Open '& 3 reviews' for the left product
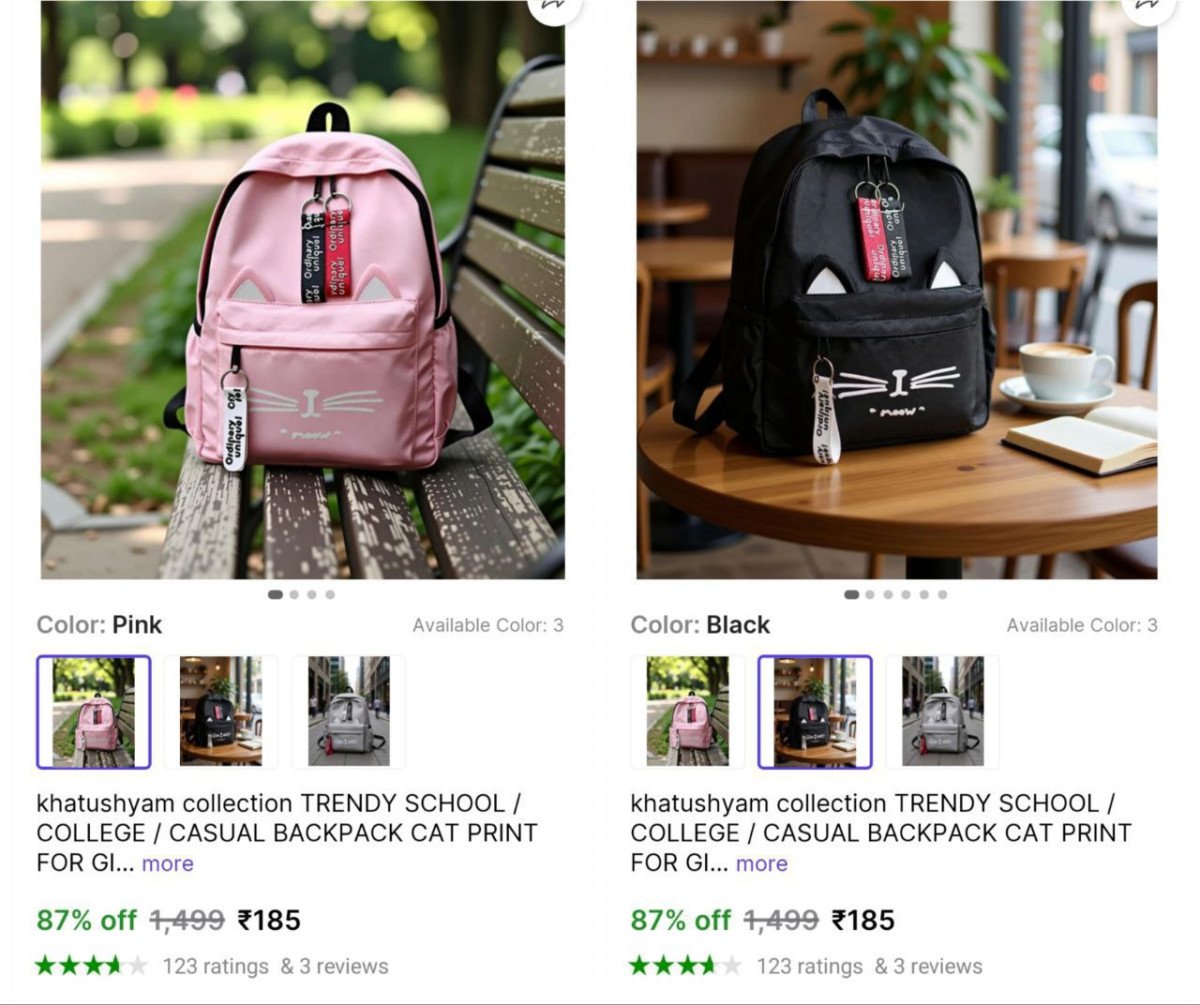This screenshot has height=1005, width=1200. [x=334, y=966]
